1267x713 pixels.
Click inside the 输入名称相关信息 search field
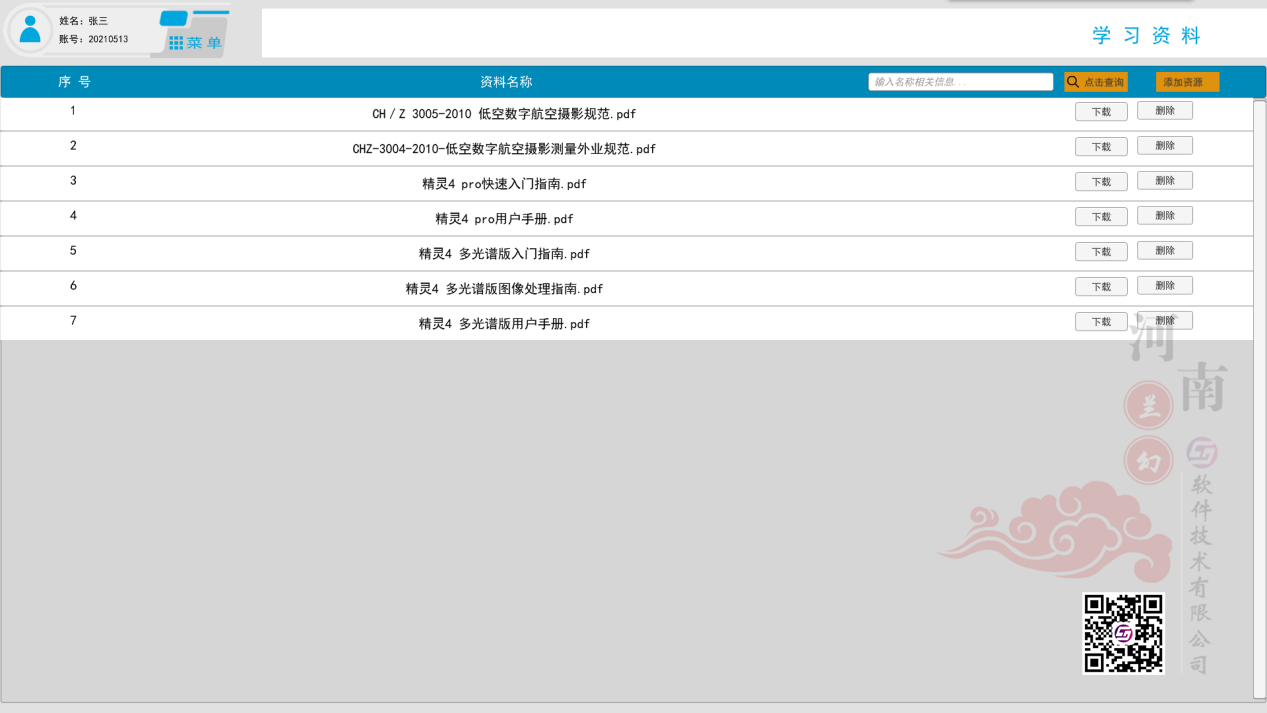point(960,81)
